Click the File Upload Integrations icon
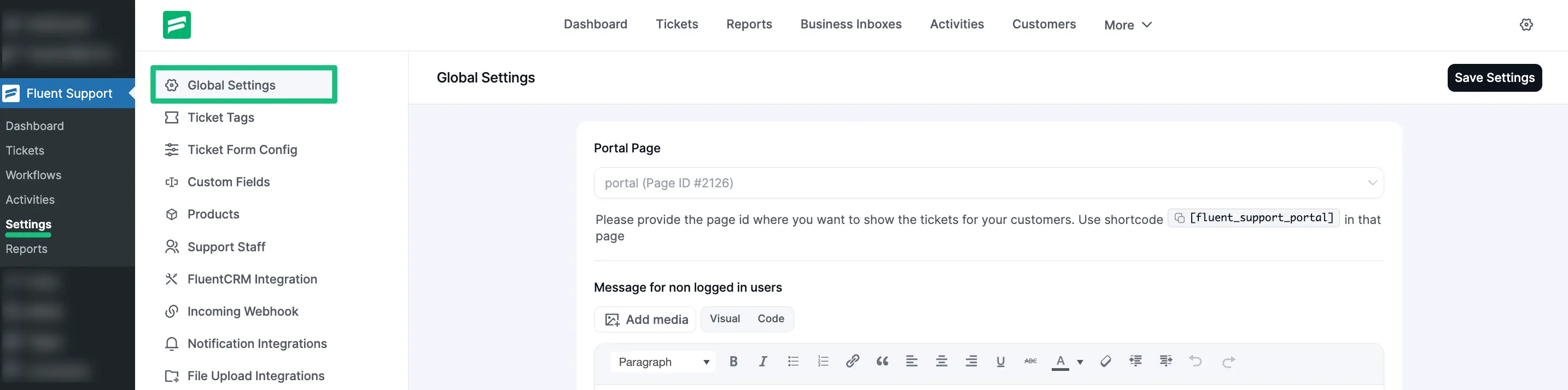The width and height of the screenshot is (1568, 390). (x=172, y=376)
